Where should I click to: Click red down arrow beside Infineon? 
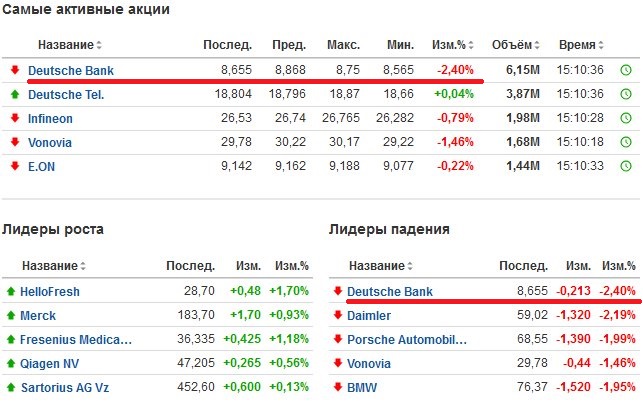pyautogui.click(x=15, y=118)
